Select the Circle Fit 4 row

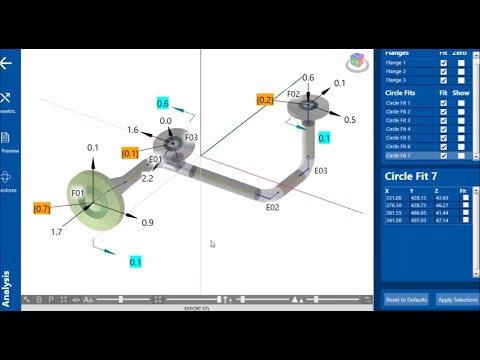(x=428, y=129)
